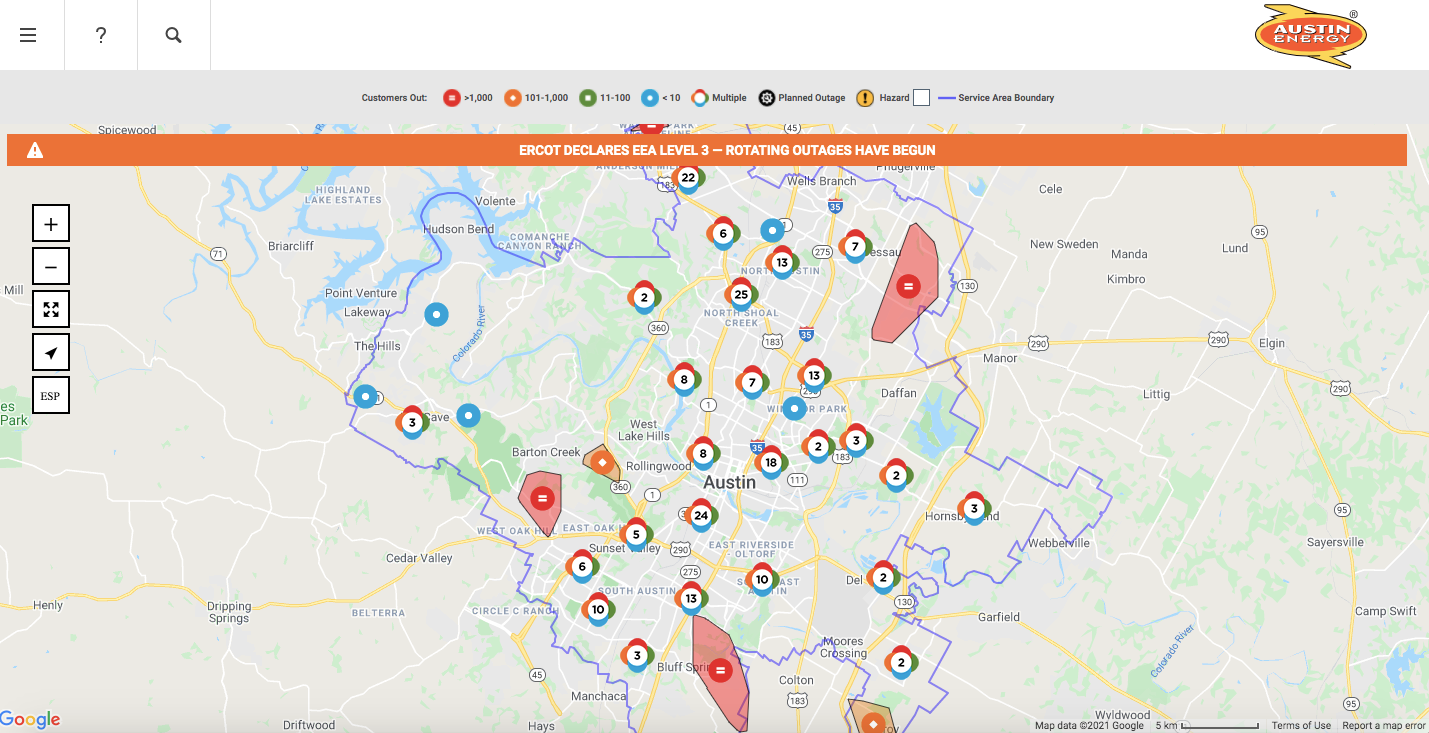Click the Multiple legend entry
The height and width of the screenshot is (733, 1429).
click(719, 98)
